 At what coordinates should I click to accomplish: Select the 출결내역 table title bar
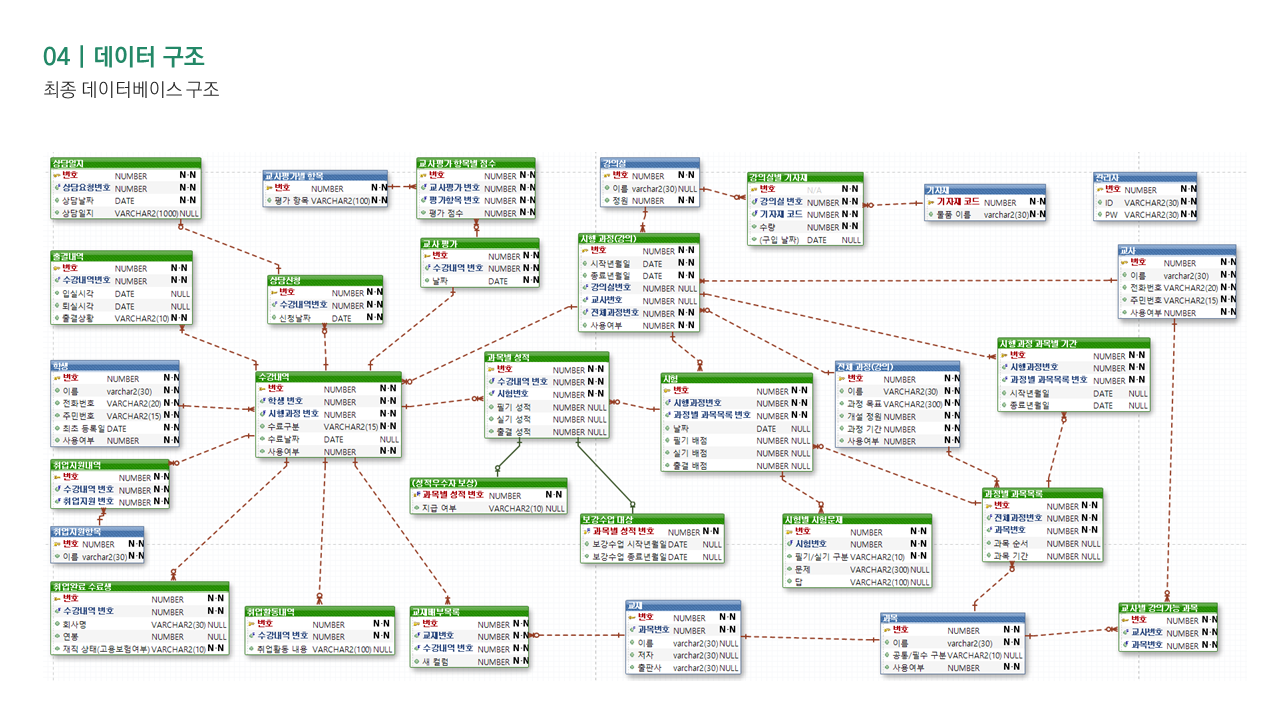pos(121,256)
